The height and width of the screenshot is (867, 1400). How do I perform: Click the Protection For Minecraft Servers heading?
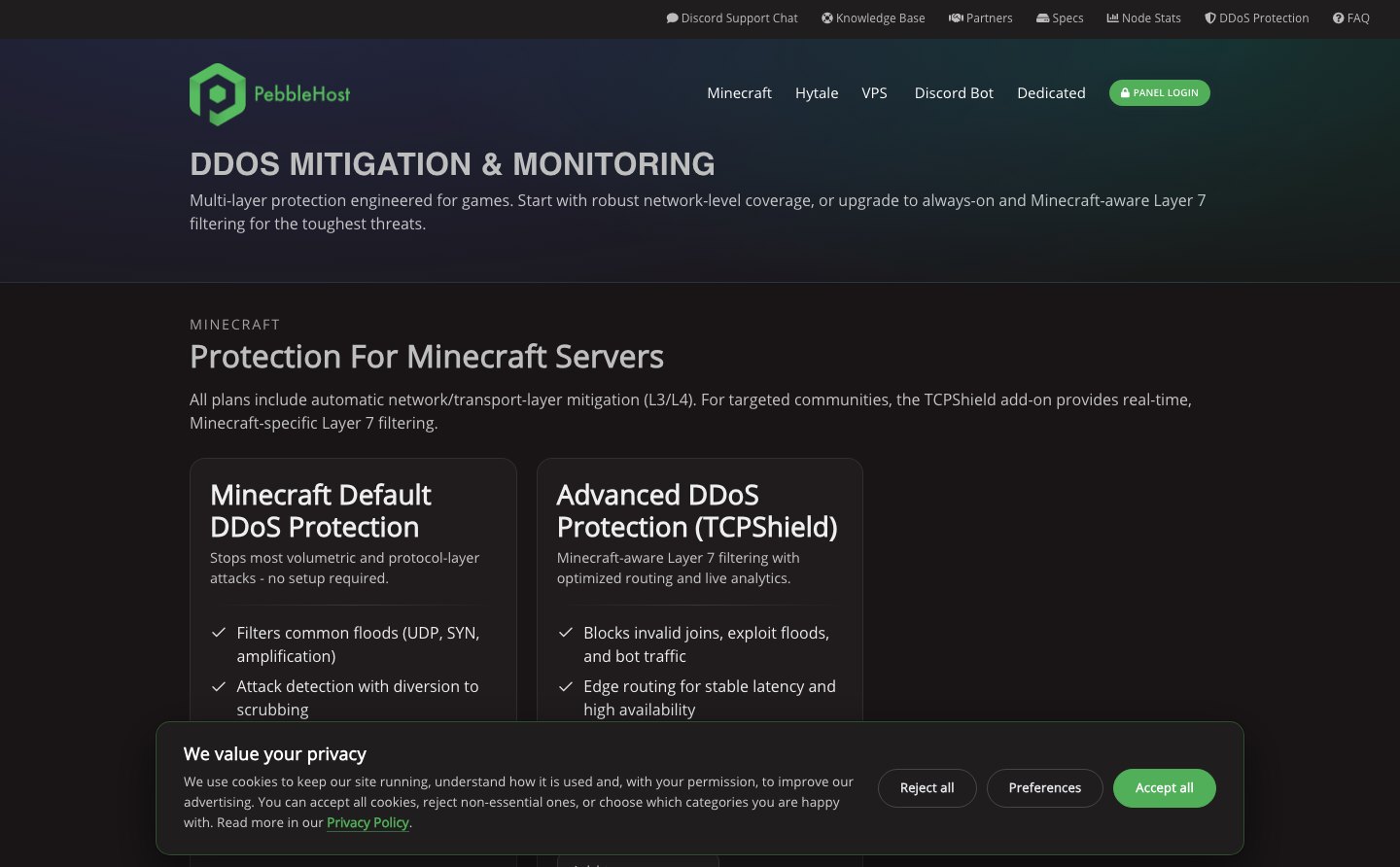tap(427, 357)
